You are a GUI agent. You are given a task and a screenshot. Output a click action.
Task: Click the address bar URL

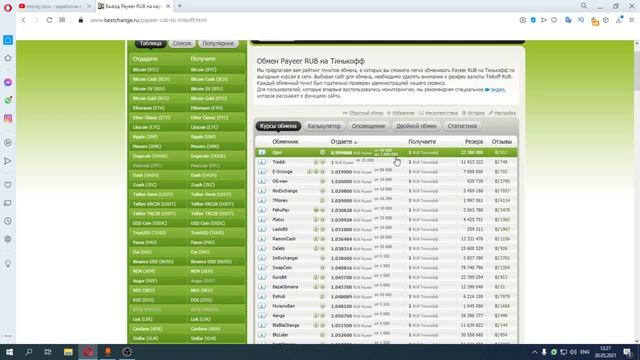(x=149, y=20)
